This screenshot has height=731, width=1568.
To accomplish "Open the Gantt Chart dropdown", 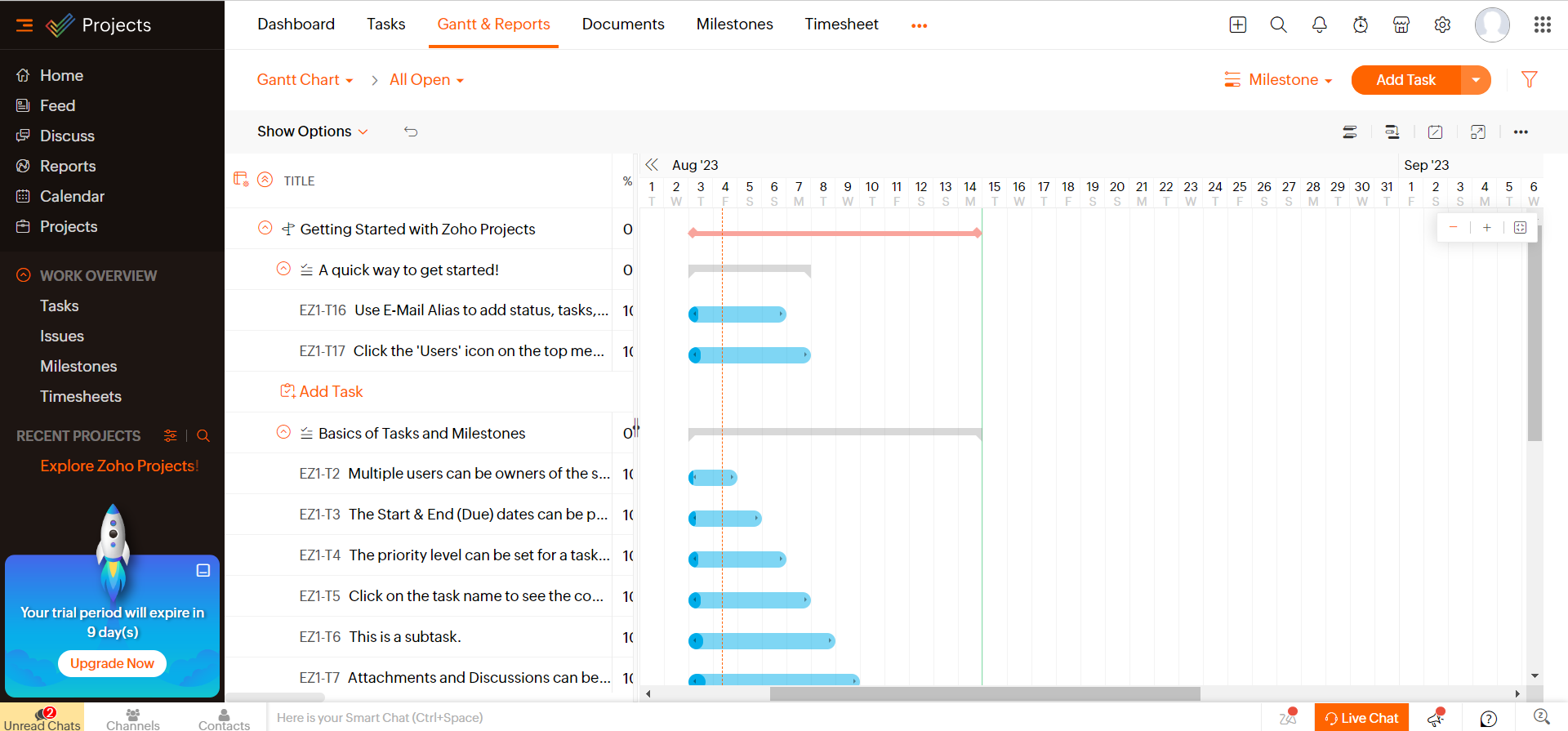I will [305, 80].
